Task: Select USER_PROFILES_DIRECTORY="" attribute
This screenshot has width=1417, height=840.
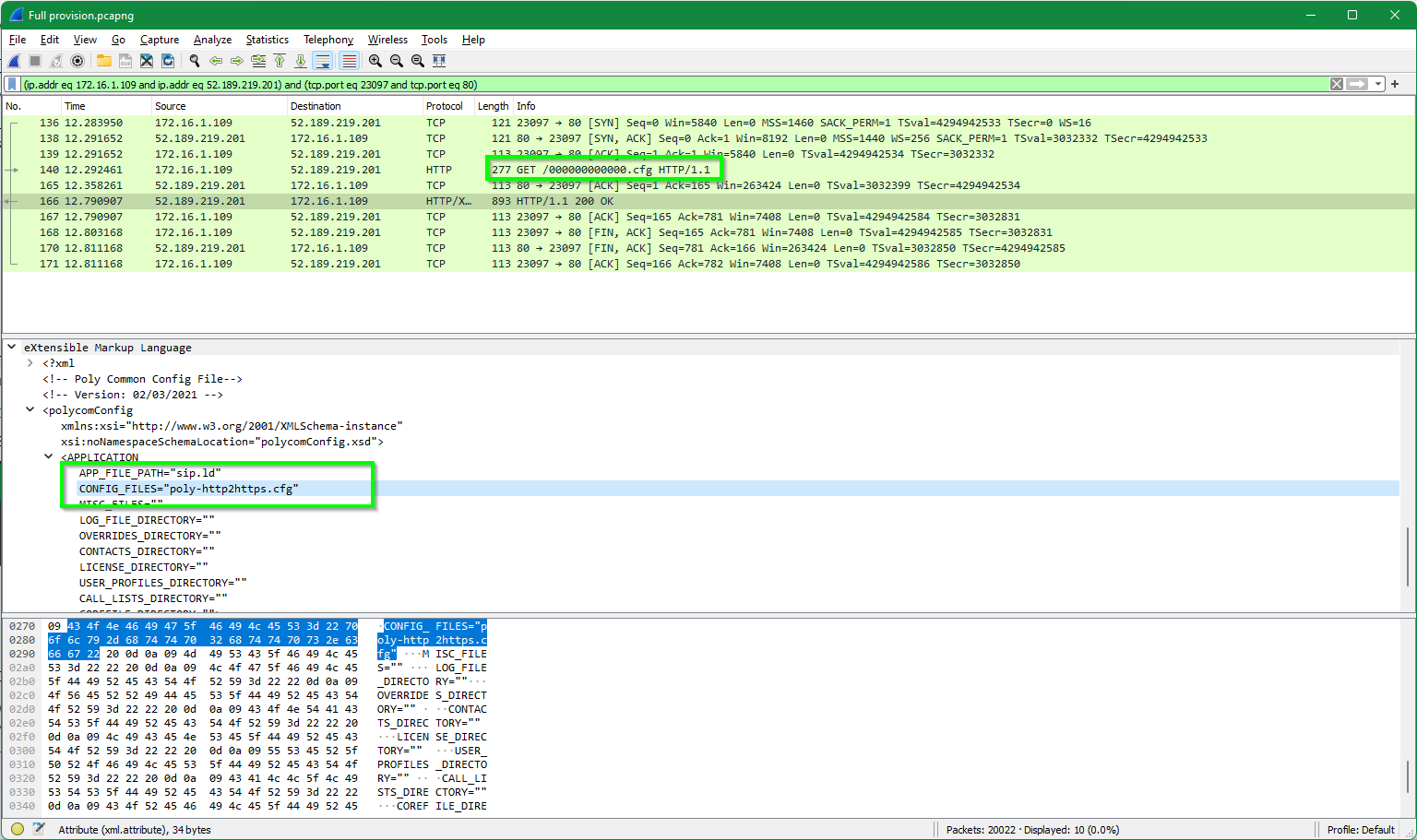Action: 162,583
